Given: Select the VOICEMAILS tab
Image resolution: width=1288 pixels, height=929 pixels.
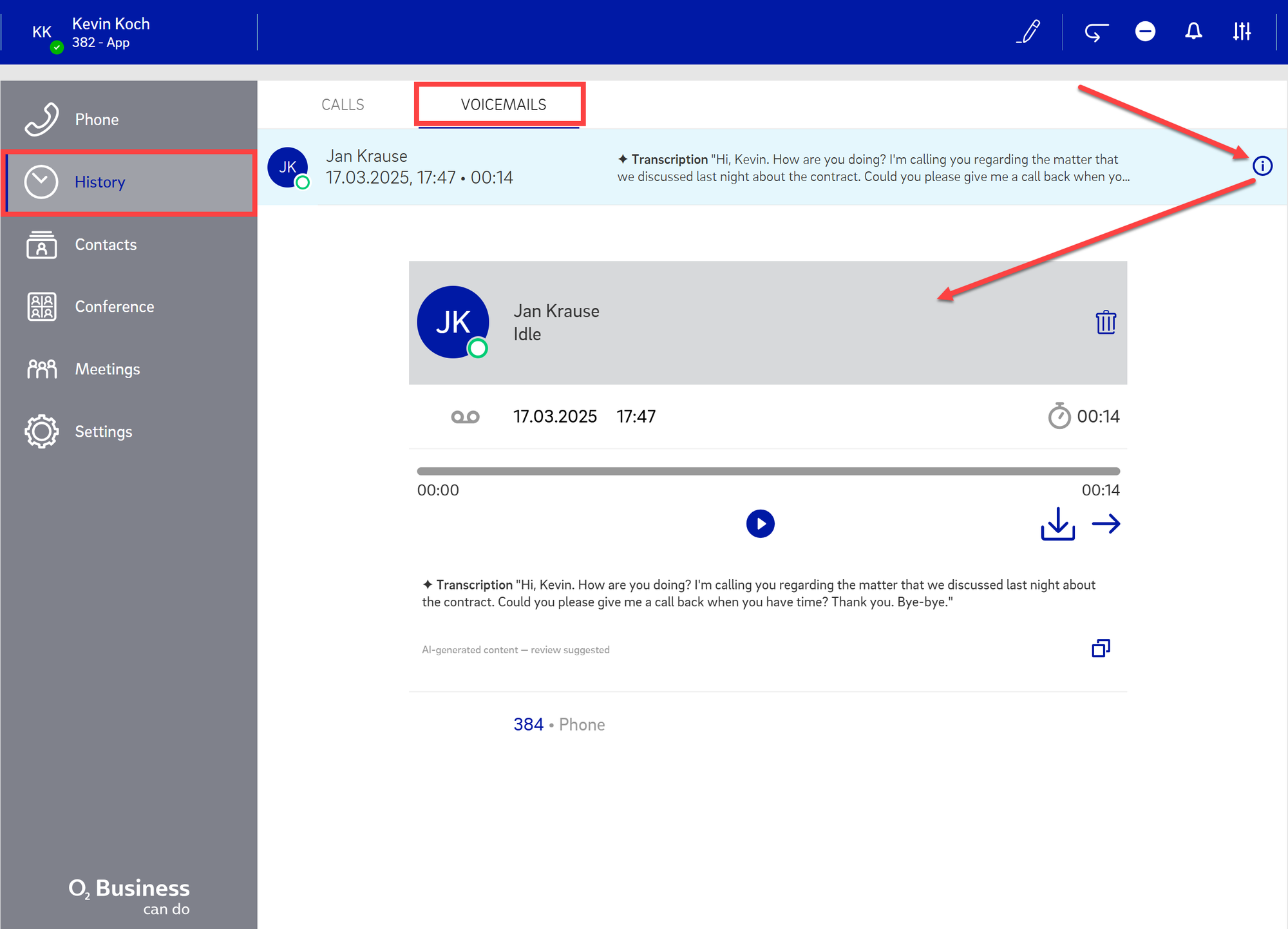Looking at the screenshot, I should pyautogui.click(x=503, y=104).
